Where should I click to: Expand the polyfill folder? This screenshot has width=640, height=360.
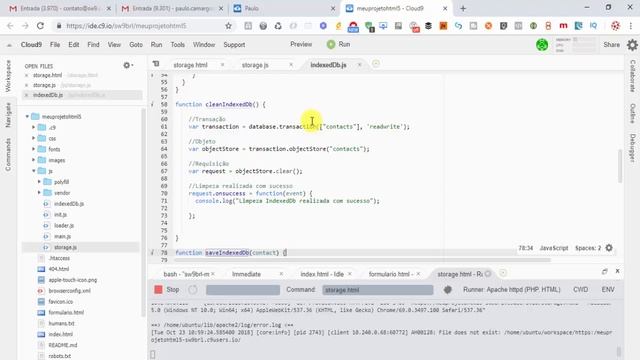coord(39,182)
